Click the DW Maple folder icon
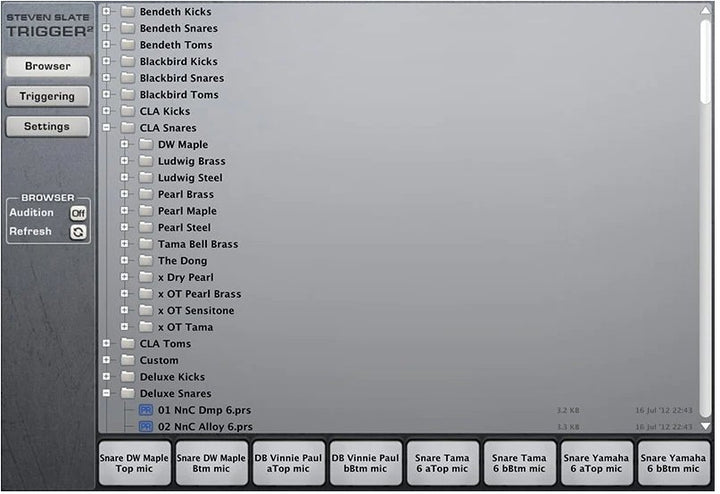The width and height of the screenshot is (720, 494). 145,145
